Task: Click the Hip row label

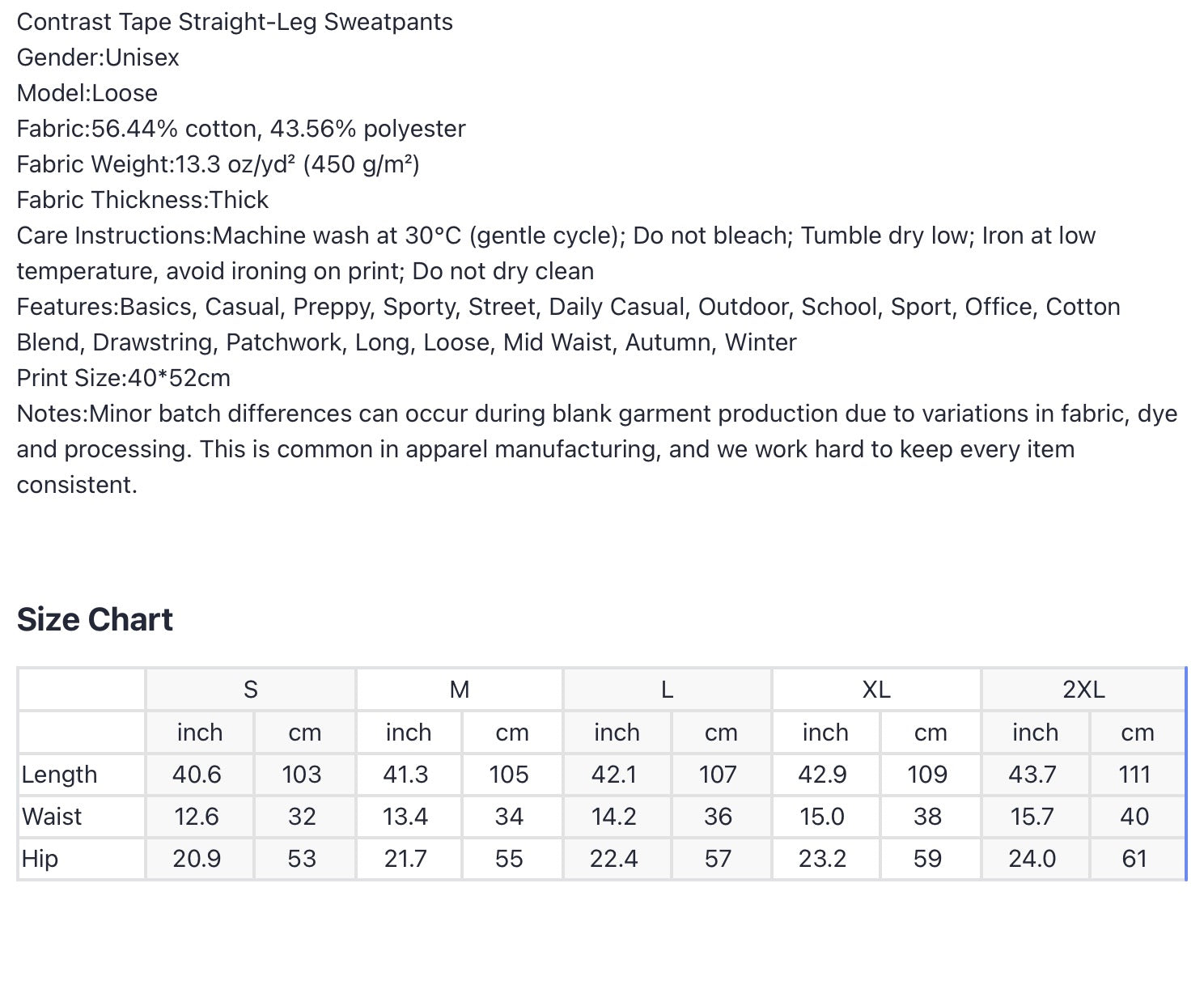Action: 40,859
